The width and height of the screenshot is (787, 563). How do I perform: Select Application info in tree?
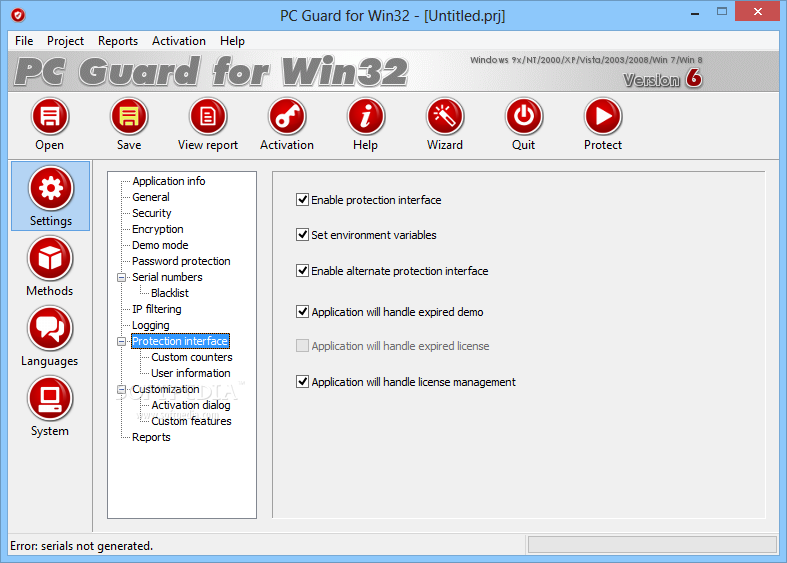(169, 181)
